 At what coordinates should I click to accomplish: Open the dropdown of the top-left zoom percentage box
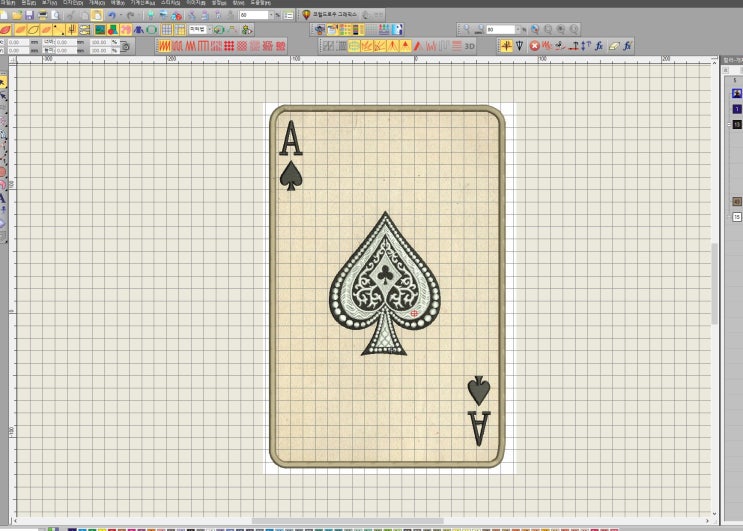coord(272,16)
